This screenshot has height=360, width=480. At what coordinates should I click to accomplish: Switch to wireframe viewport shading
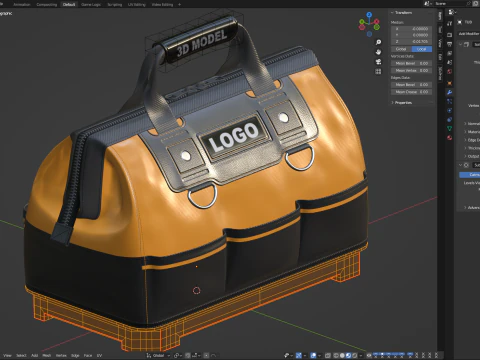pyautogui.click(x=336, y=355)
